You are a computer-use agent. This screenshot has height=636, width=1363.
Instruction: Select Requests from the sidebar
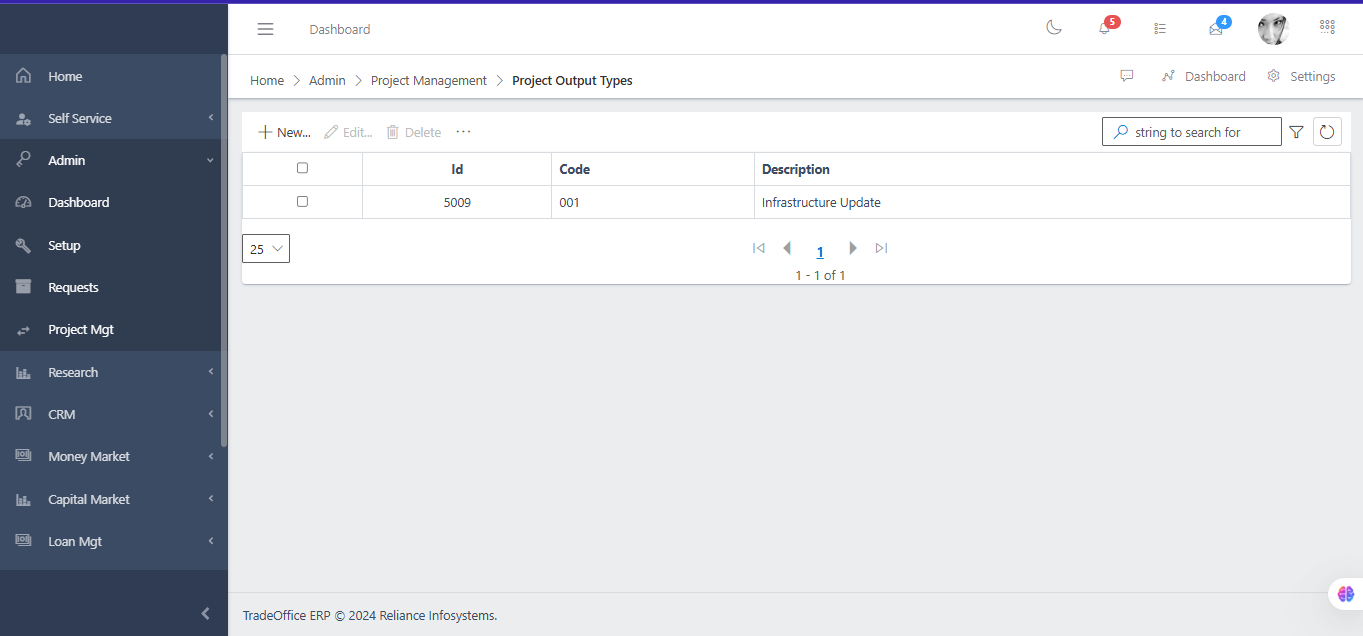pos(73,287)
